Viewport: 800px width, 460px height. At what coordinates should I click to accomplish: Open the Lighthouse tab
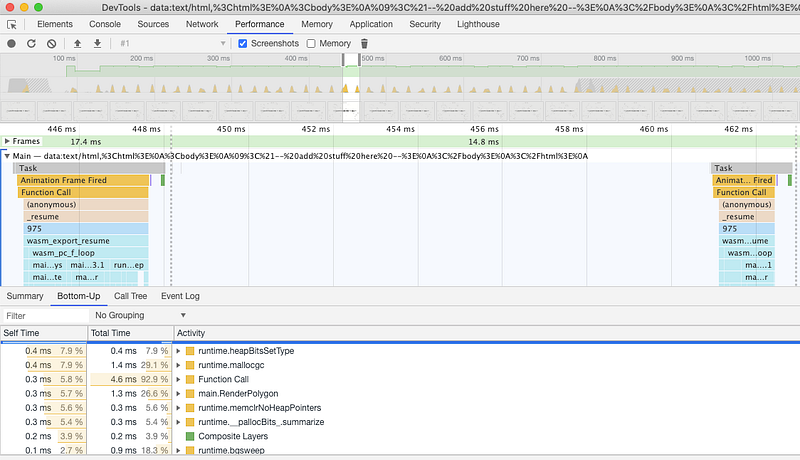coord(478,24)
